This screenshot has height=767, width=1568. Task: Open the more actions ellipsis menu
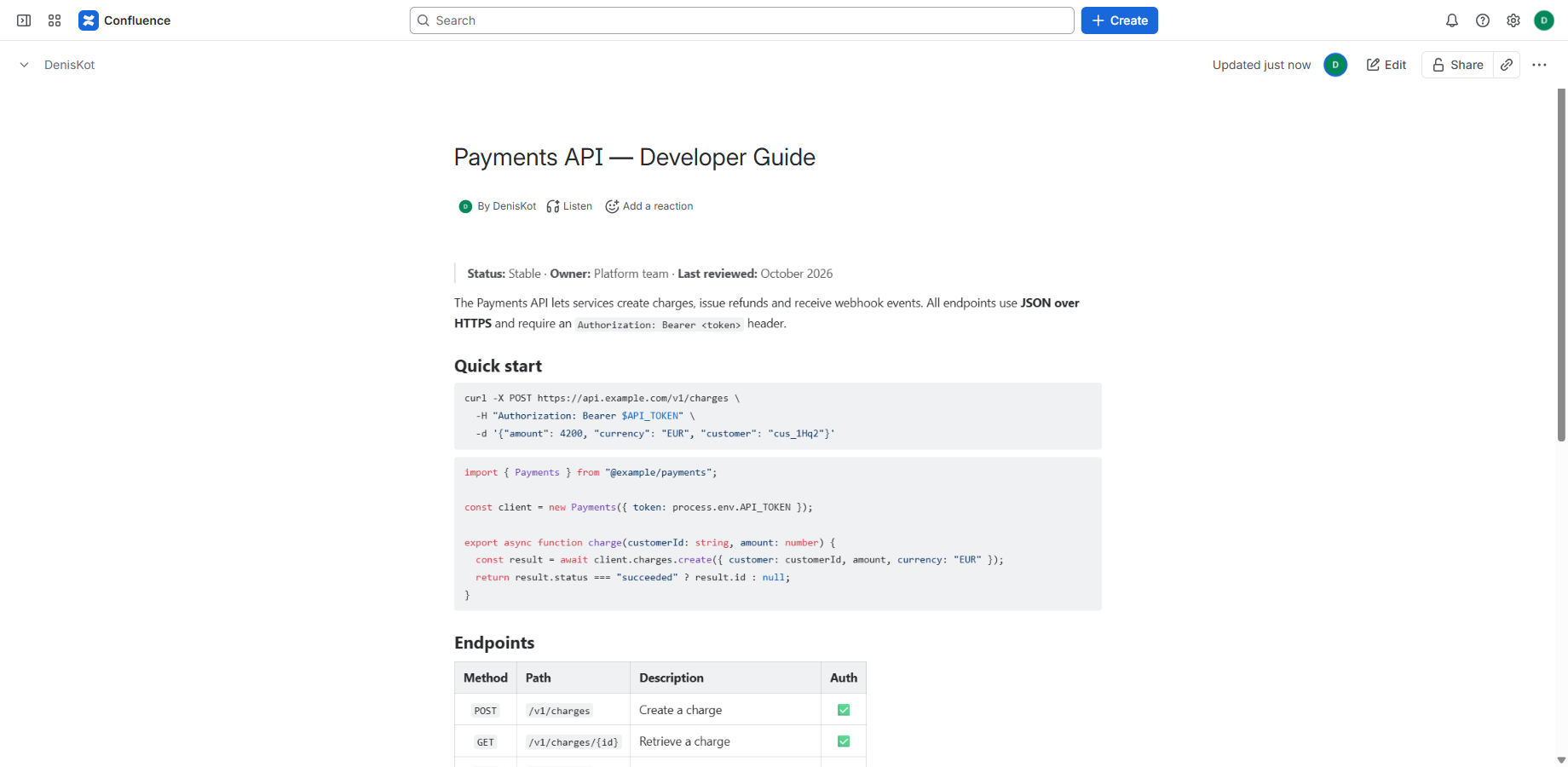1539,65
